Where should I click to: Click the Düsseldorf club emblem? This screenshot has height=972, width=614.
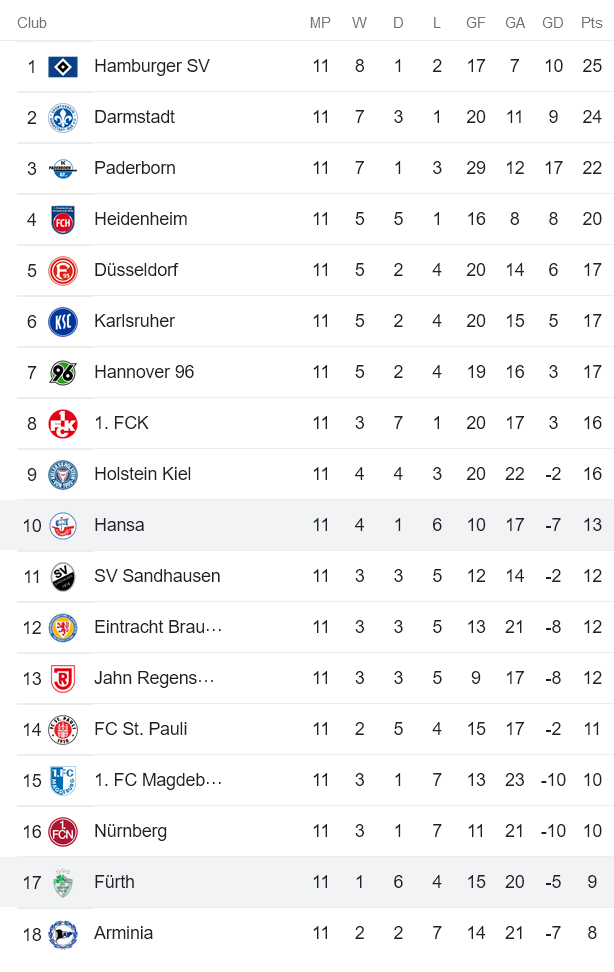coord(60,270)
